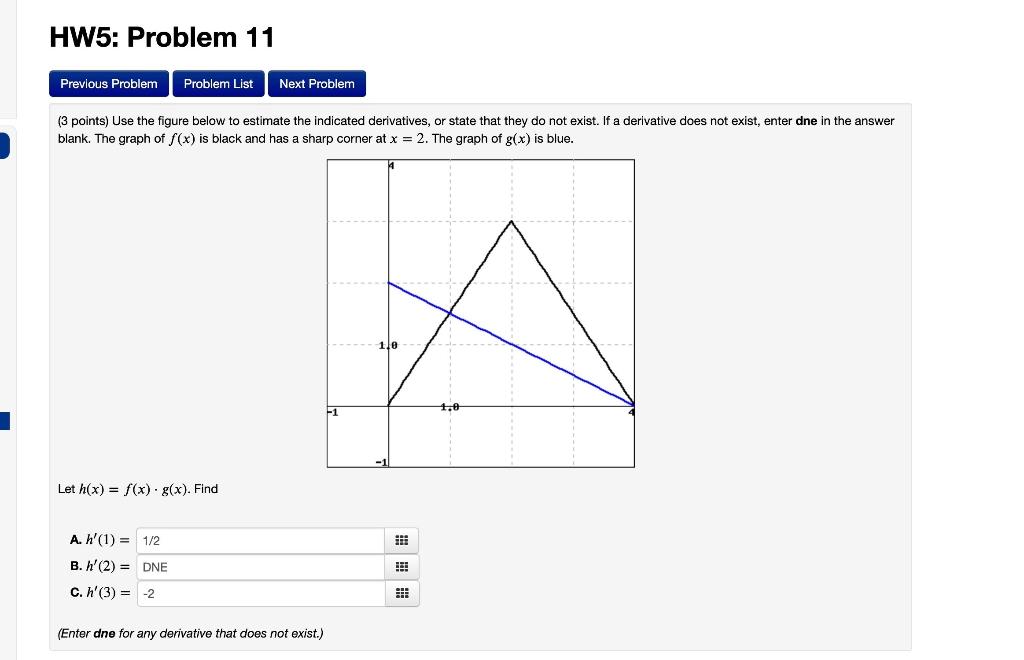Open the Problem List

point(218,84)
